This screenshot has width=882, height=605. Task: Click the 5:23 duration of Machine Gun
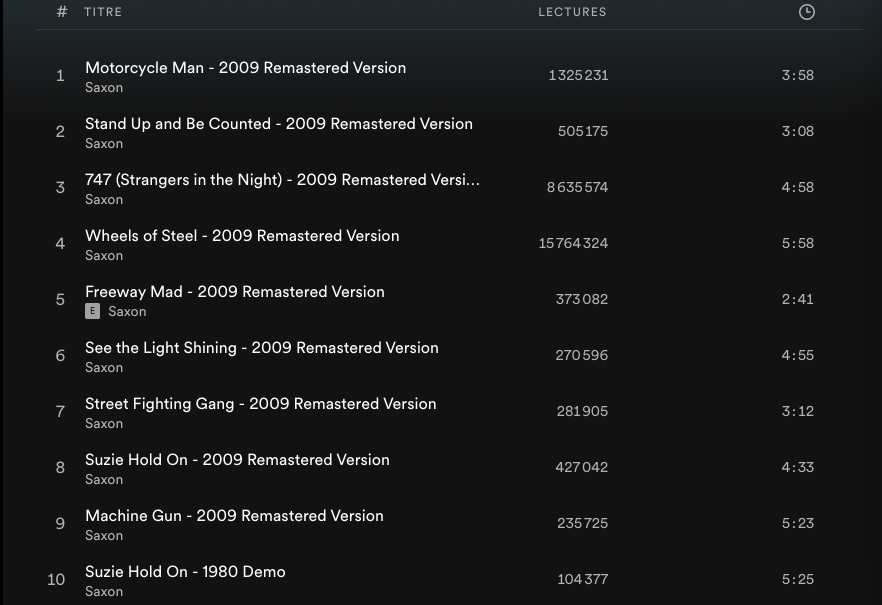point(797,524)
